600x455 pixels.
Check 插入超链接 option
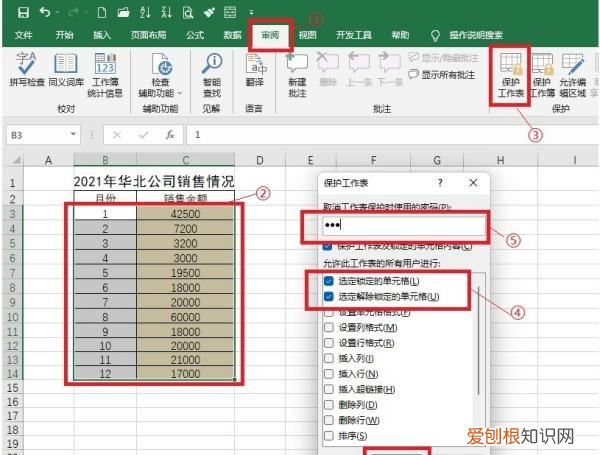tap(328, 389)
